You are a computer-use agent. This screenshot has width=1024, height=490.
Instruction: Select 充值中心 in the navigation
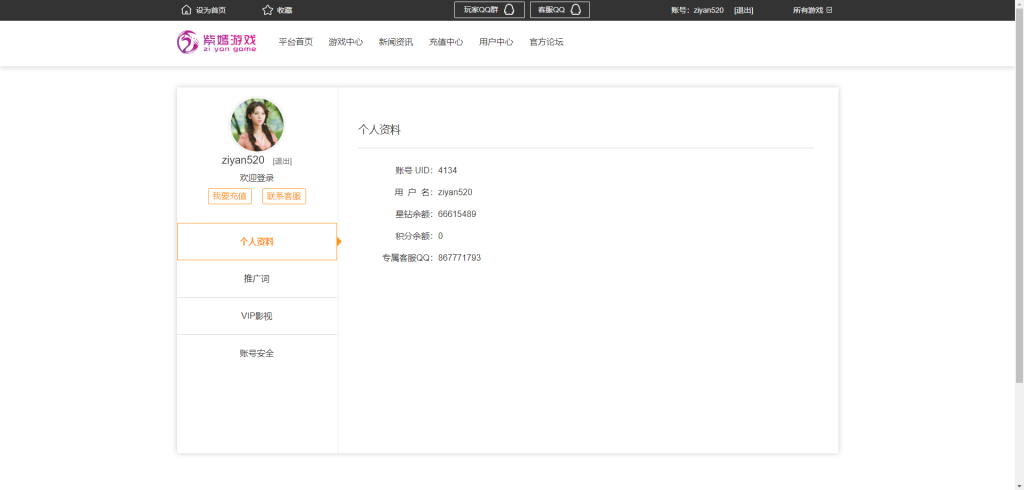445,42
